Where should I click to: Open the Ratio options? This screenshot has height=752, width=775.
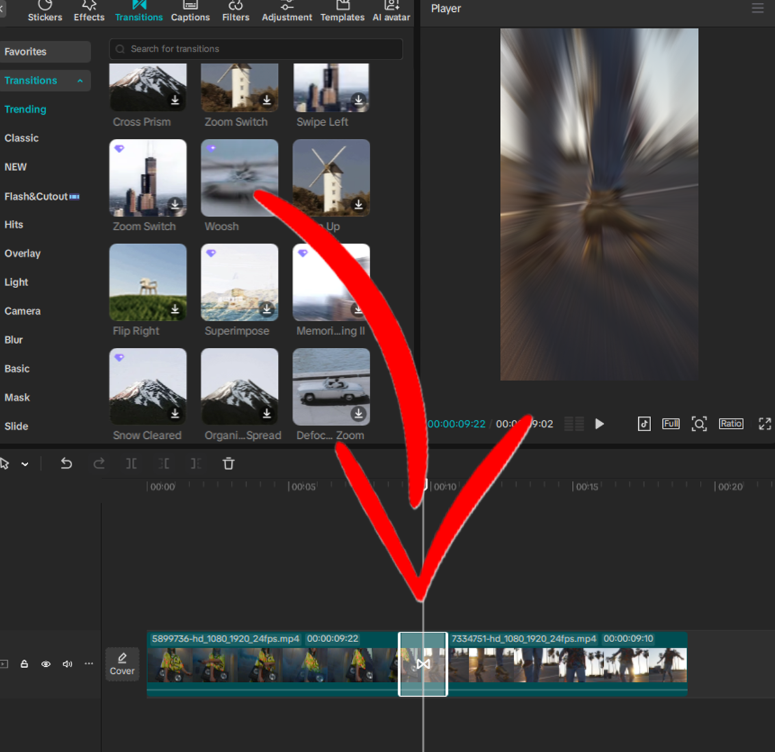(x=731, y=424)
